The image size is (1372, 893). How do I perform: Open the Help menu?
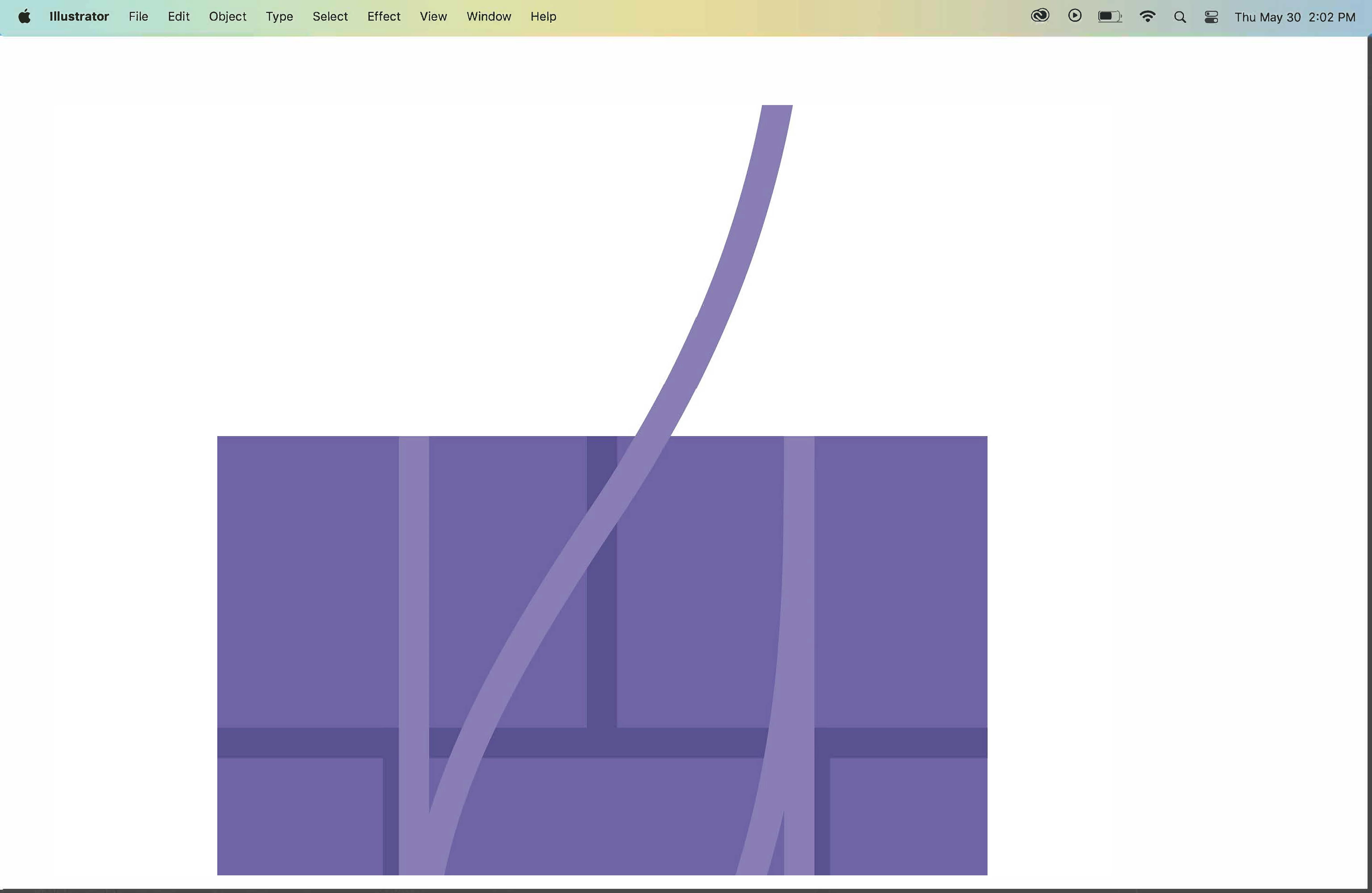pyautogui.click(x=543, y=17)
